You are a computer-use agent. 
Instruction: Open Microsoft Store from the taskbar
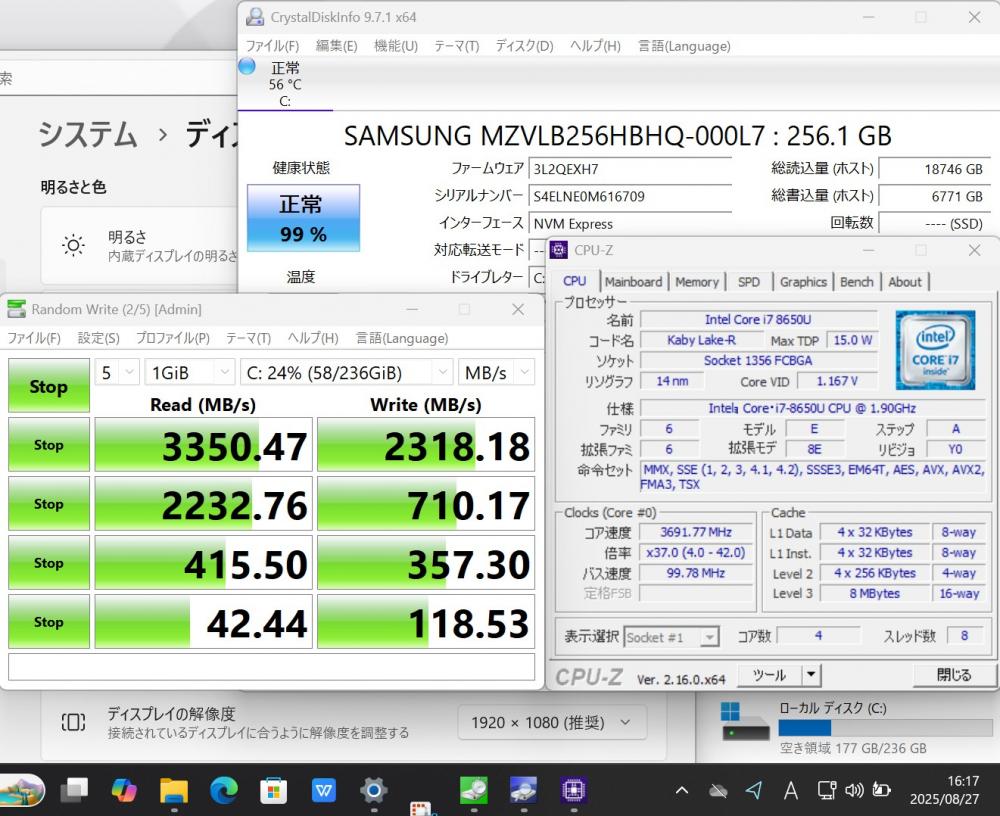pyautogui.click(x=274, y=790)
